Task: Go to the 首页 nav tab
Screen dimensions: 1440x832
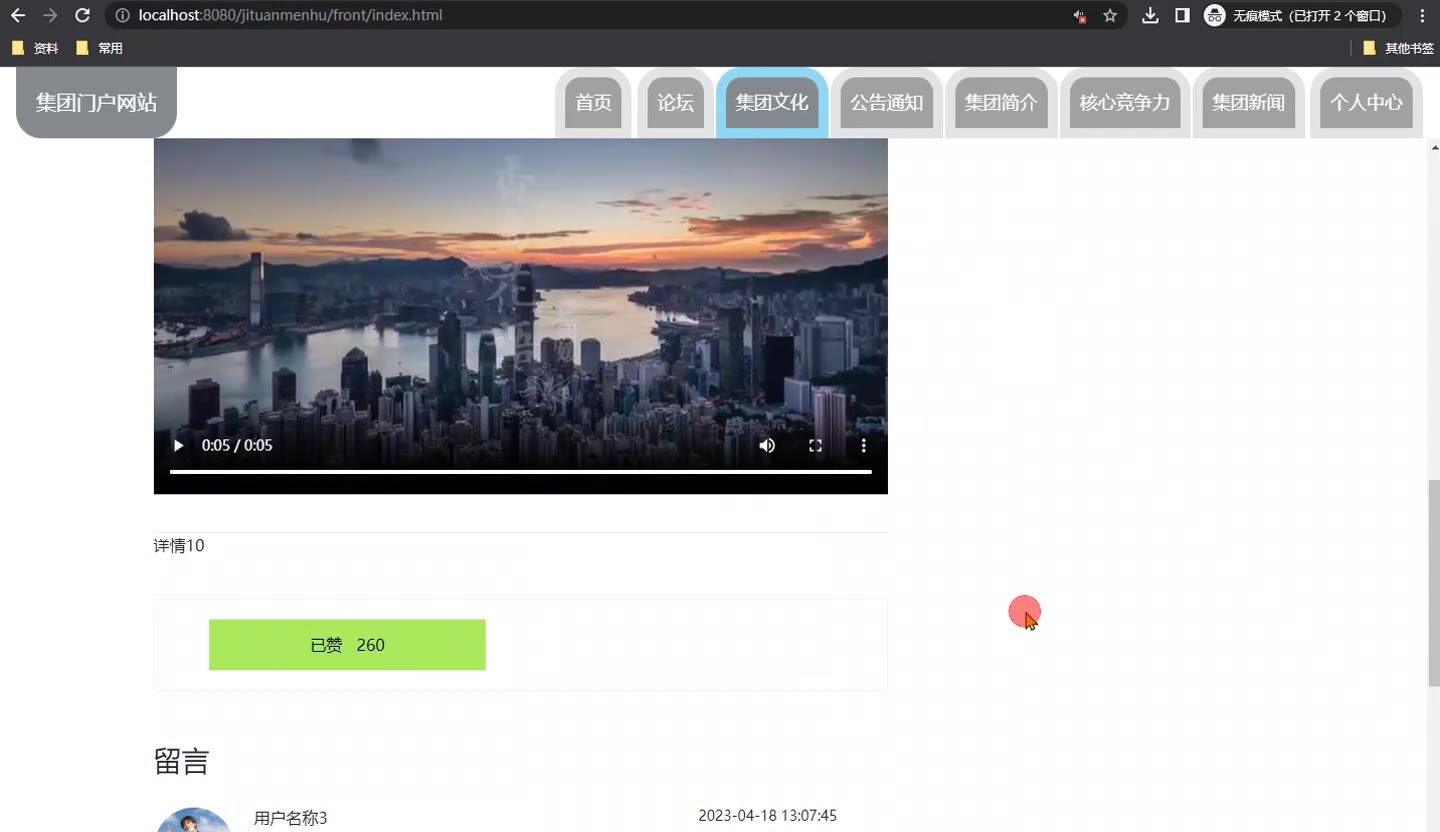Action: [x=593, y=102]
